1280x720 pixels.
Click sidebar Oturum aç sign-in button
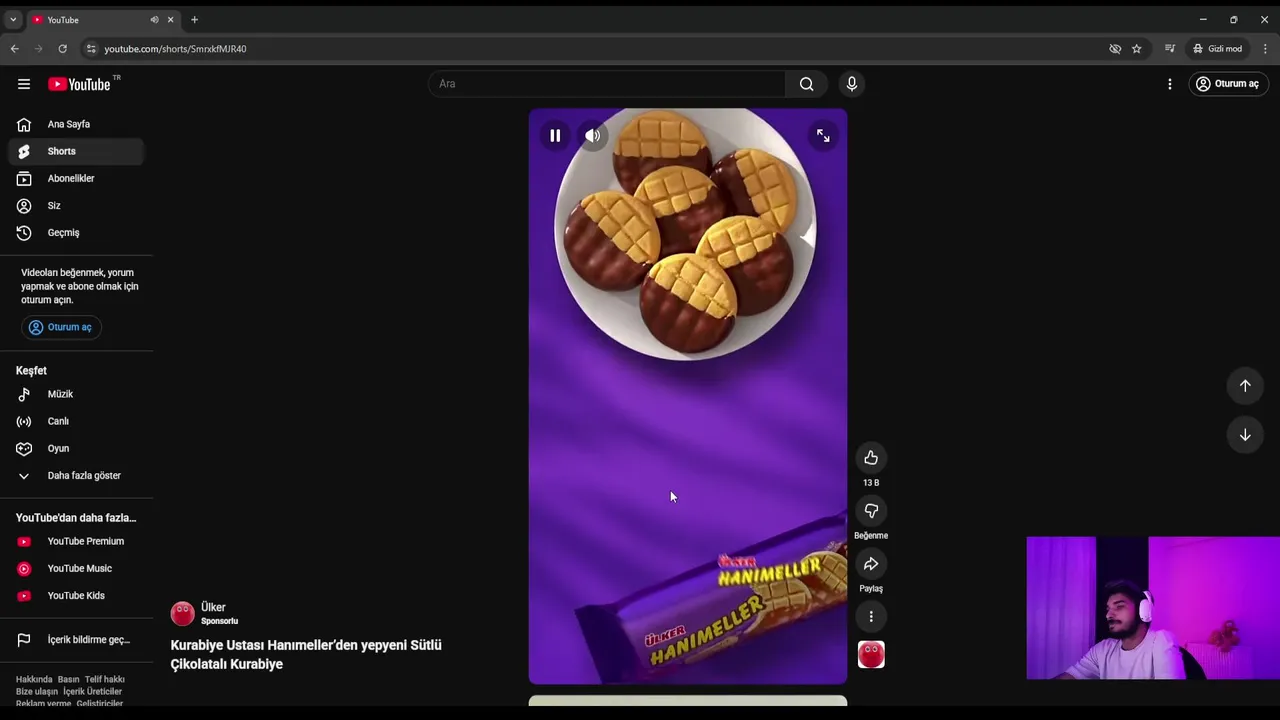click(x=61, y=327)
